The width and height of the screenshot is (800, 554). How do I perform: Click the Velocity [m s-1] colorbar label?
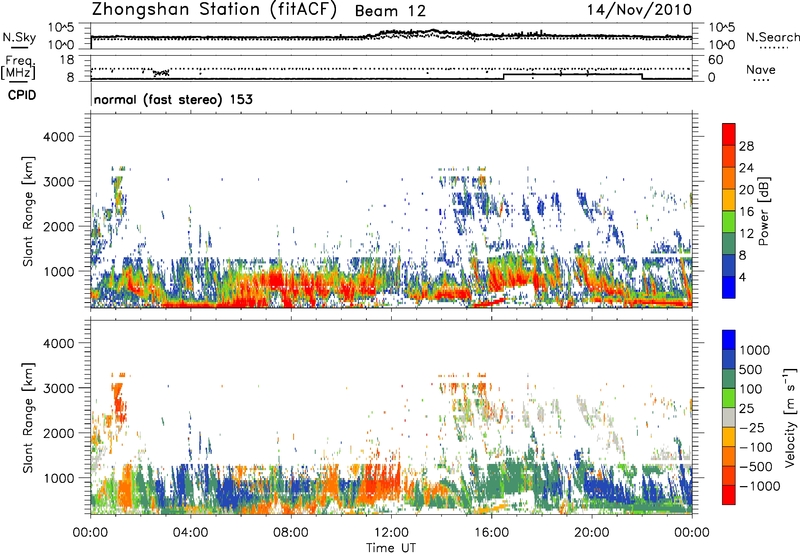(x=790, y=417)
